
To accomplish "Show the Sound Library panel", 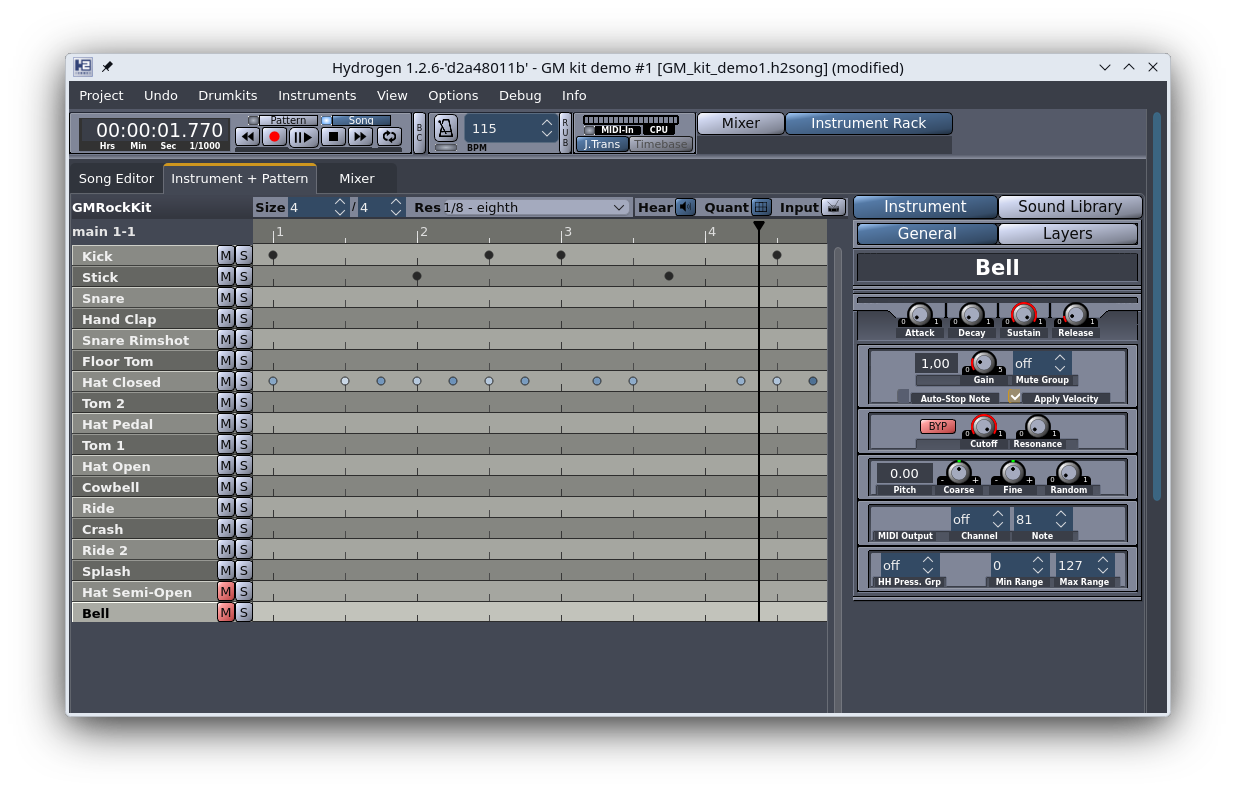I will pyautogui.click(x=1070, y=207).
